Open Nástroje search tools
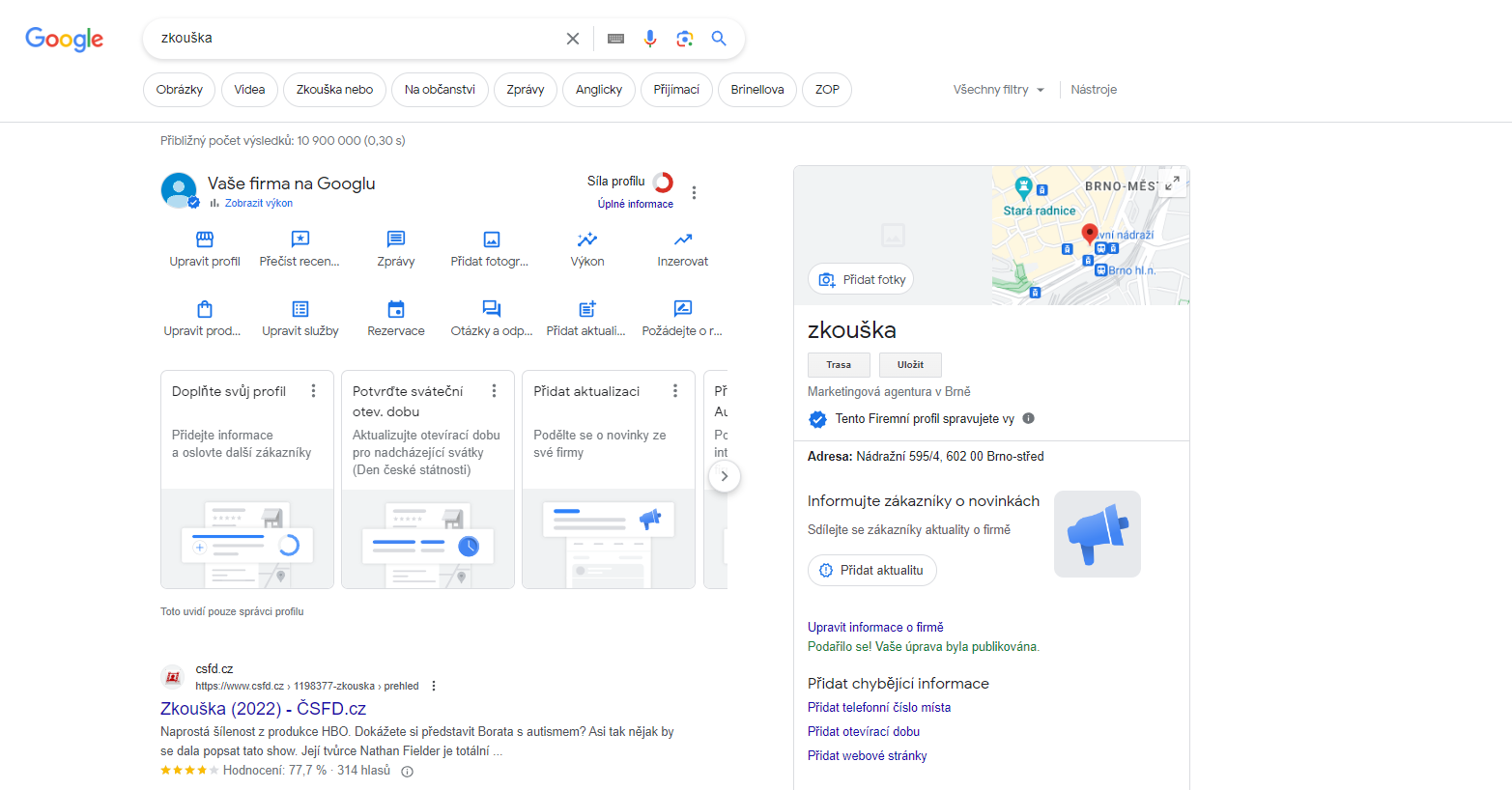This screenshot has width=1512, height=790. pos(1094,90)
